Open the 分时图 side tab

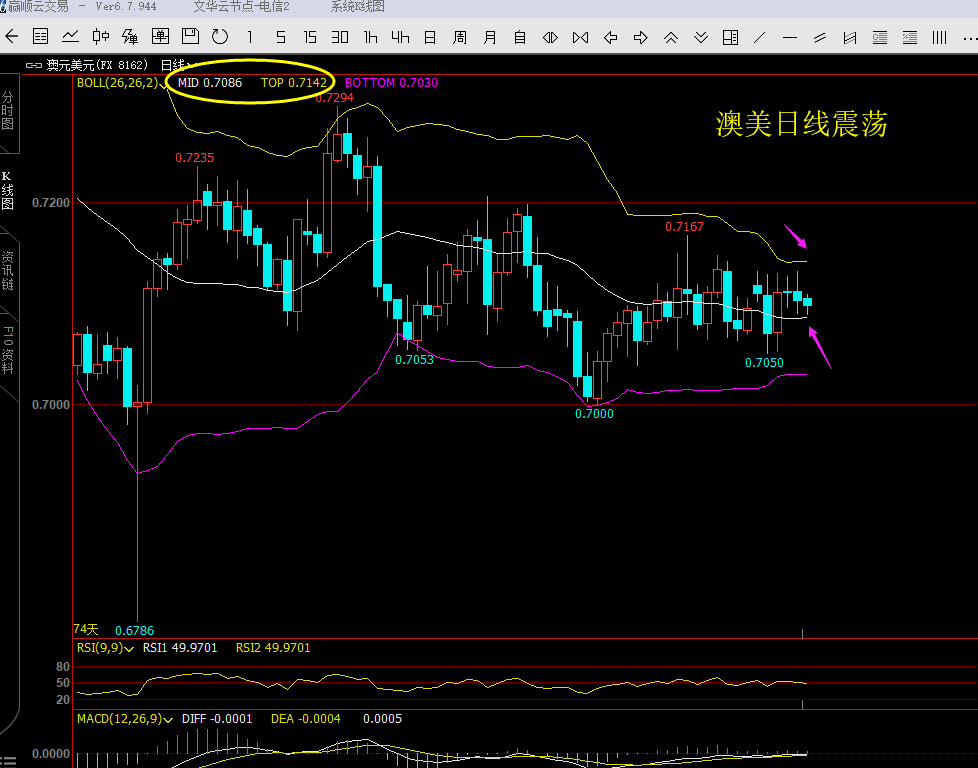coord(8,111)
